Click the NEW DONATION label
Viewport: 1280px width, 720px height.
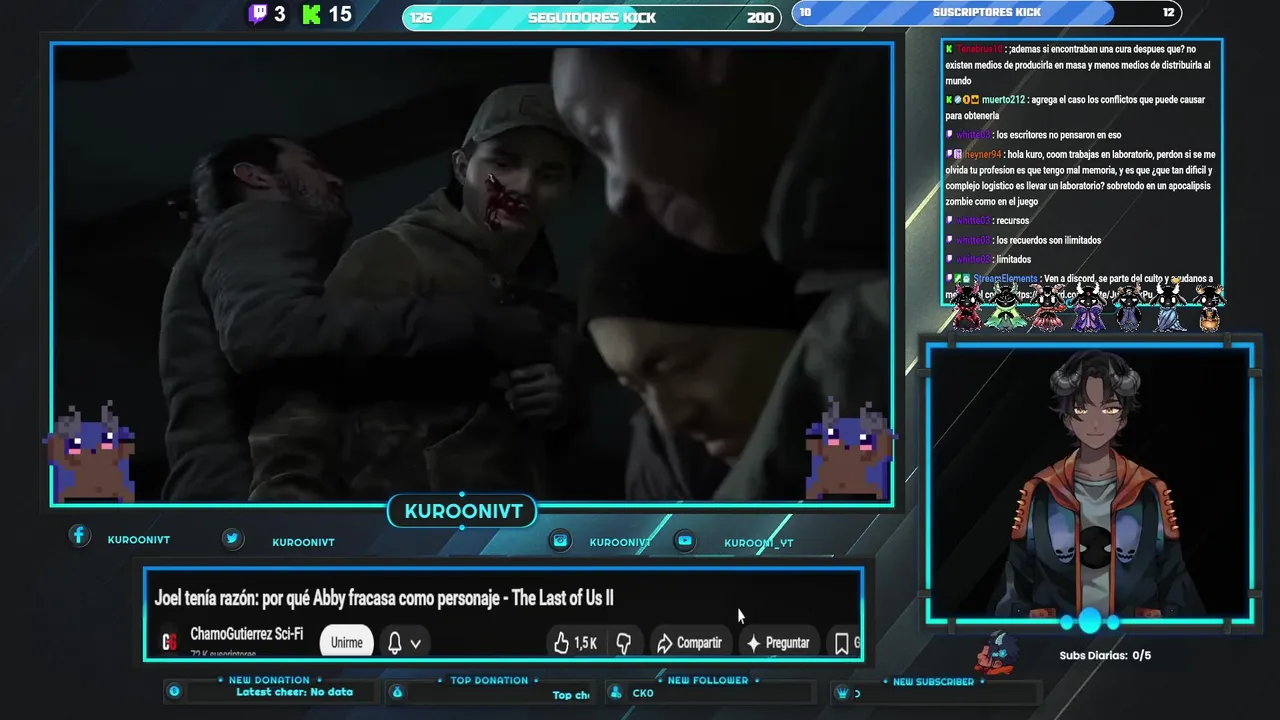coord(268,680)
